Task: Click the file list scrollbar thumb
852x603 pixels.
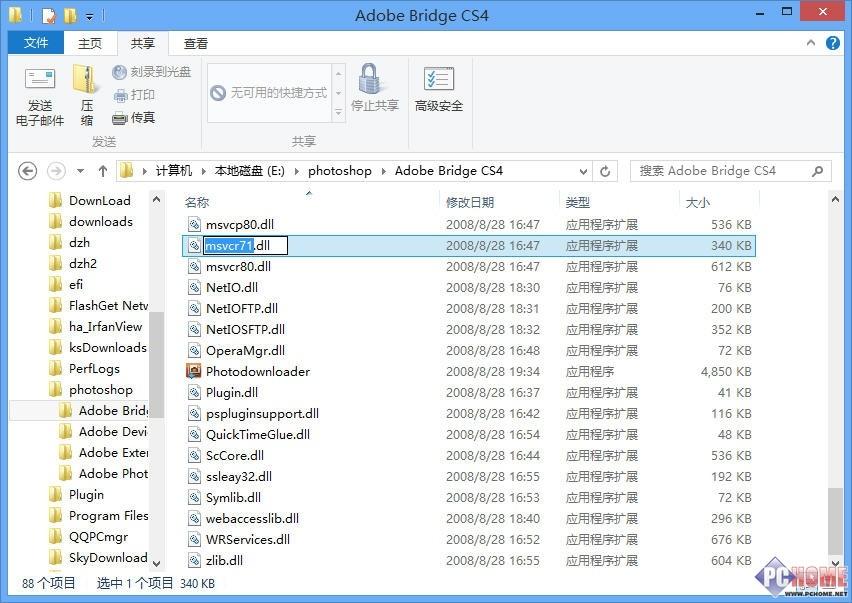Action: (x=836, y=521)
